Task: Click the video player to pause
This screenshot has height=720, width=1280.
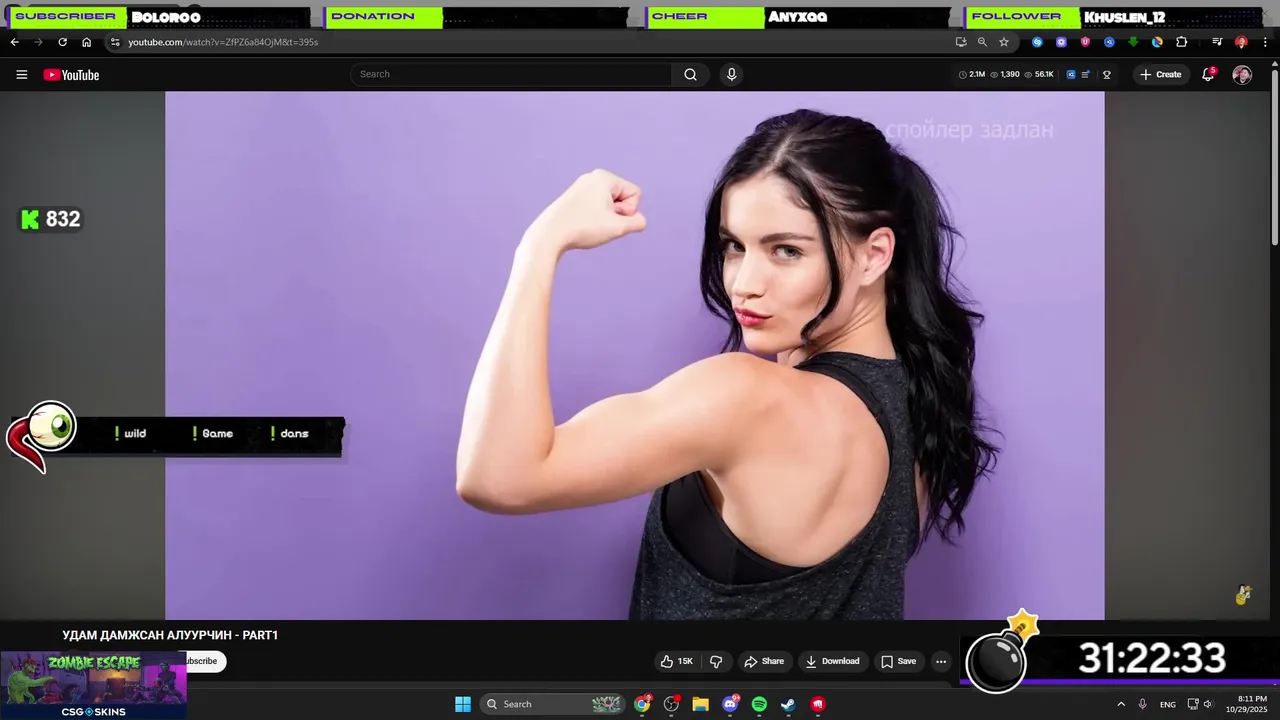Action: coord(635,355)
